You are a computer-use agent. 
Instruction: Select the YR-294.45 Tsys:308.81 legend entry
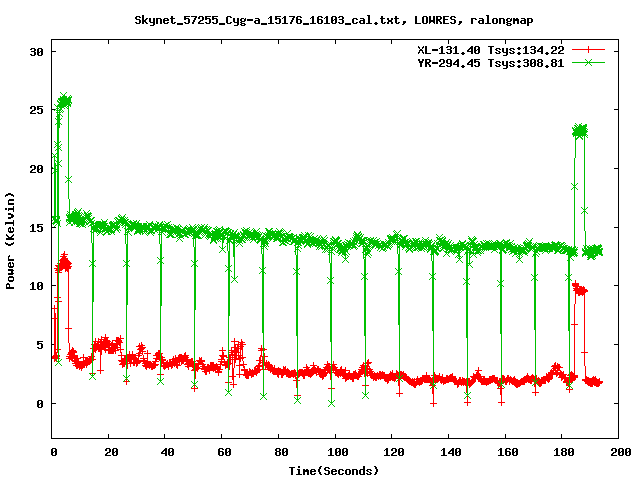[491, 63]
